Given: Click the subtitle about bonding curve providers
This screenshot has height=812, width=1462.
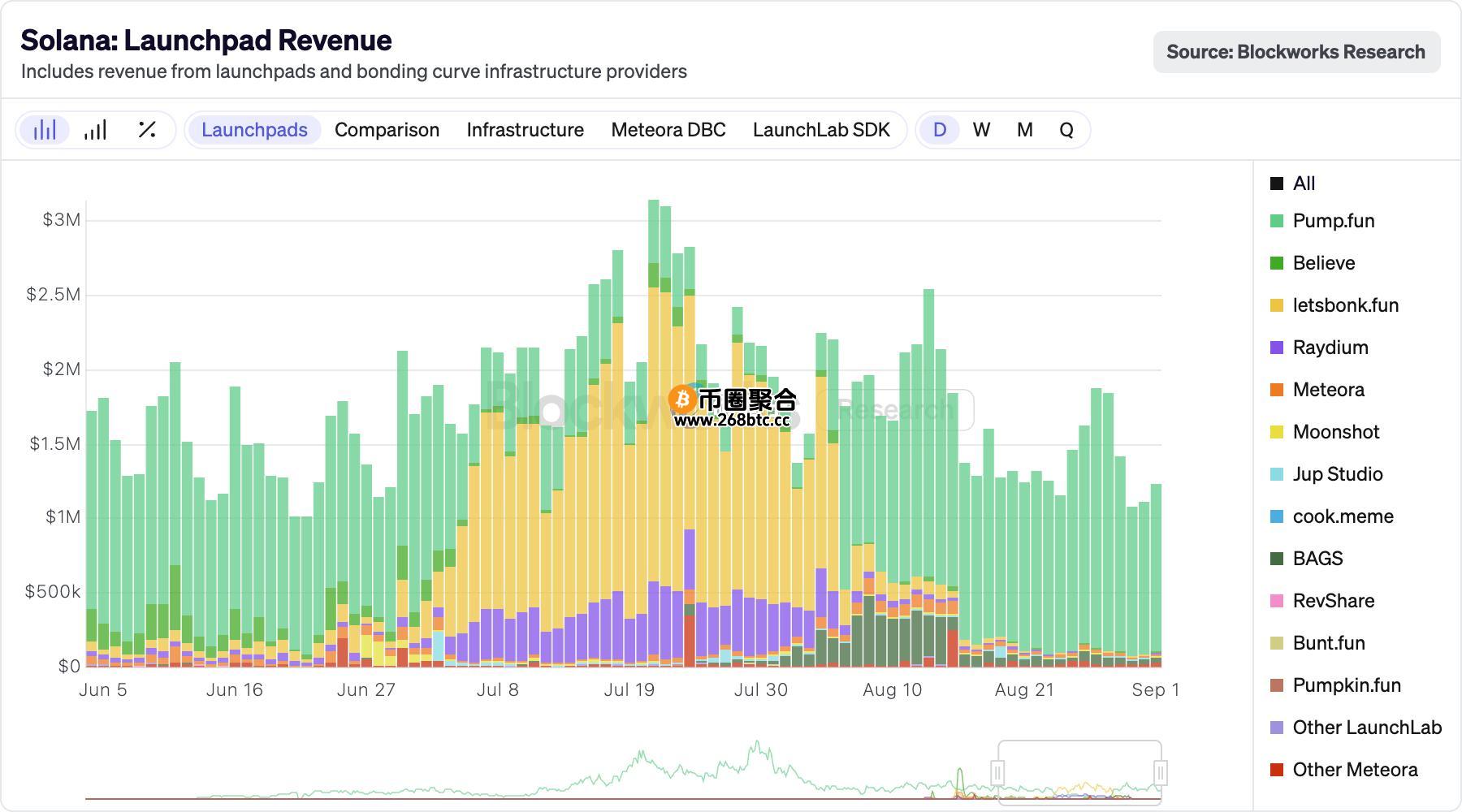Looking at the screenshot, I should (354, 71).
